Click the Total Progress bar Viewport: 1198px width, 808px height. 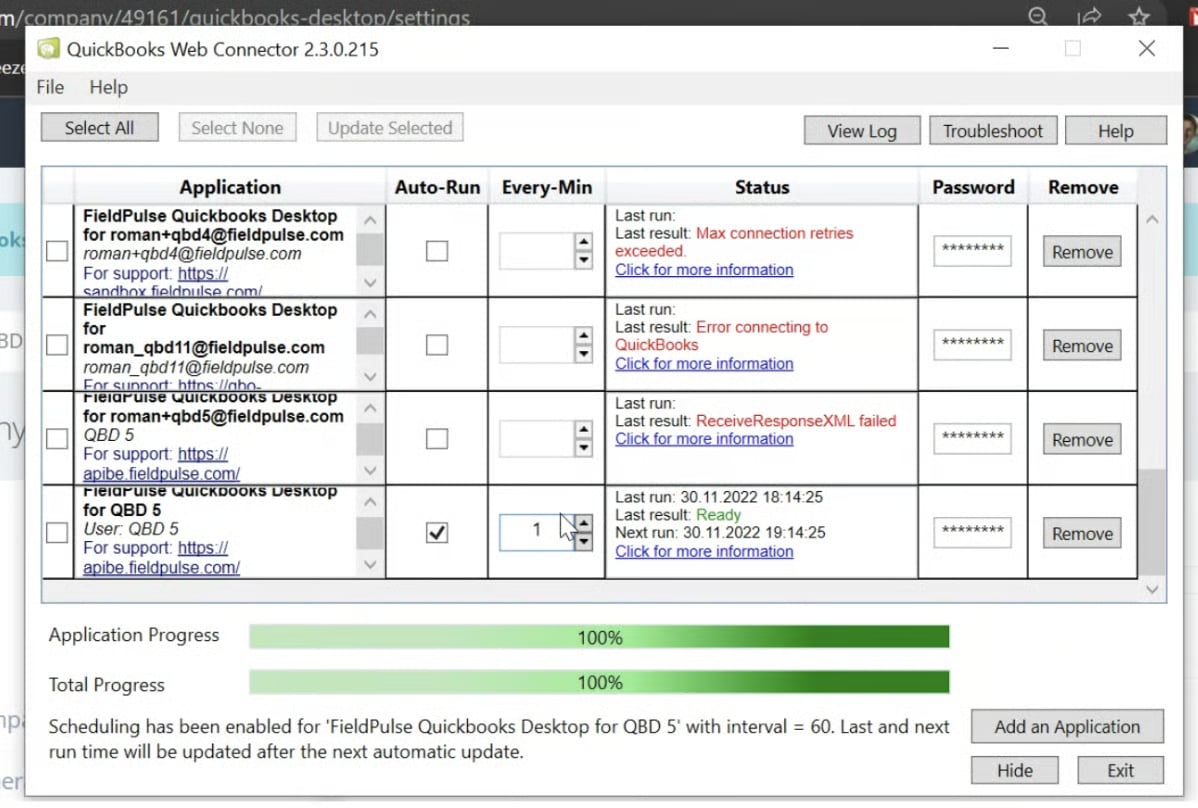tap(599, 682)
